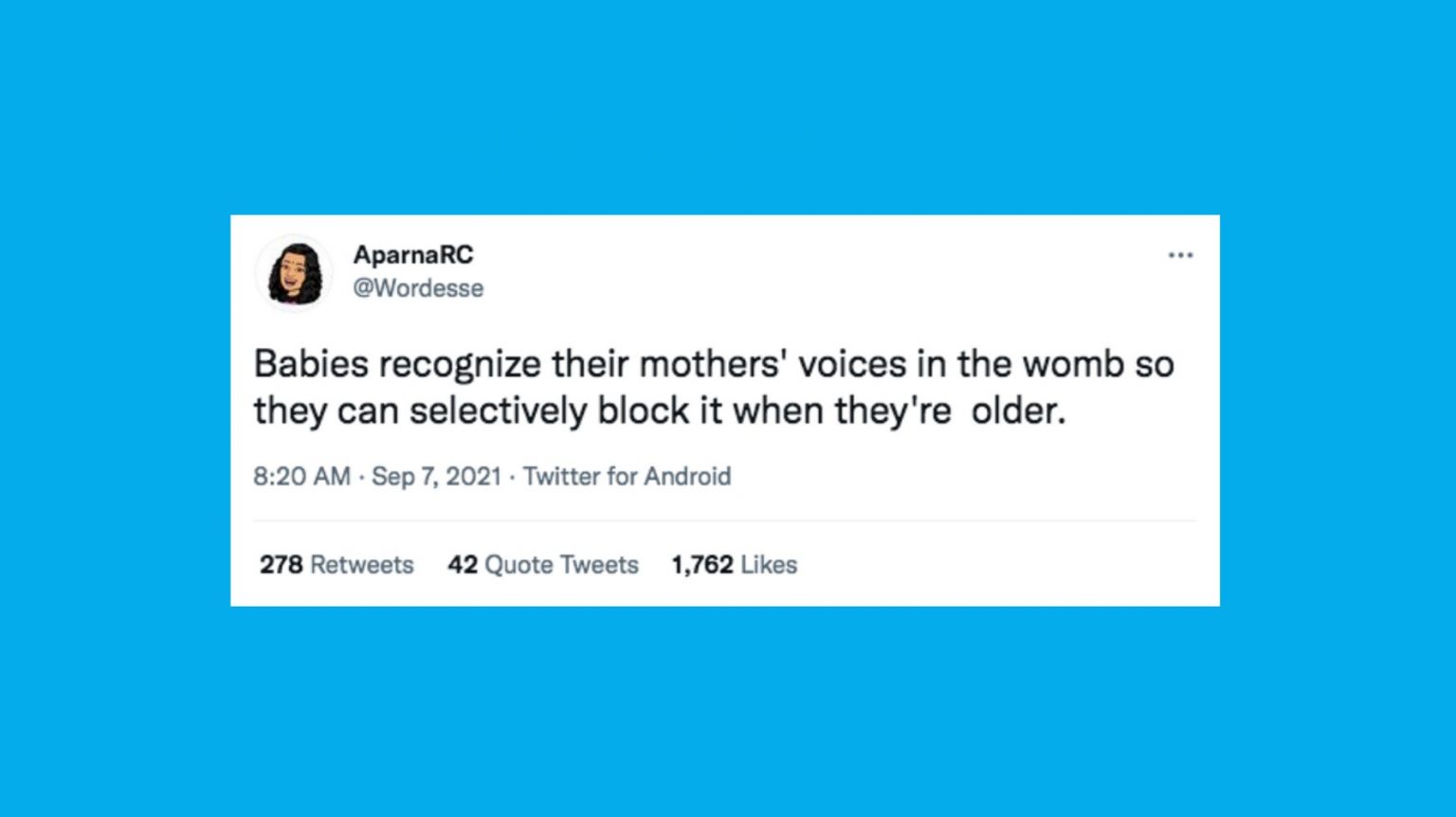Click the bold 278 retweet count

click(x=281, y=565)
